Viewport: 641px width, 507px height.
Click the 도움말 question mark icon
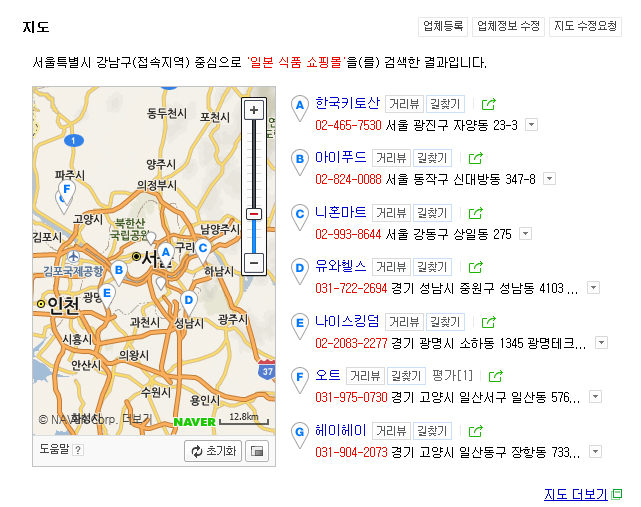[x=78, y=450]
